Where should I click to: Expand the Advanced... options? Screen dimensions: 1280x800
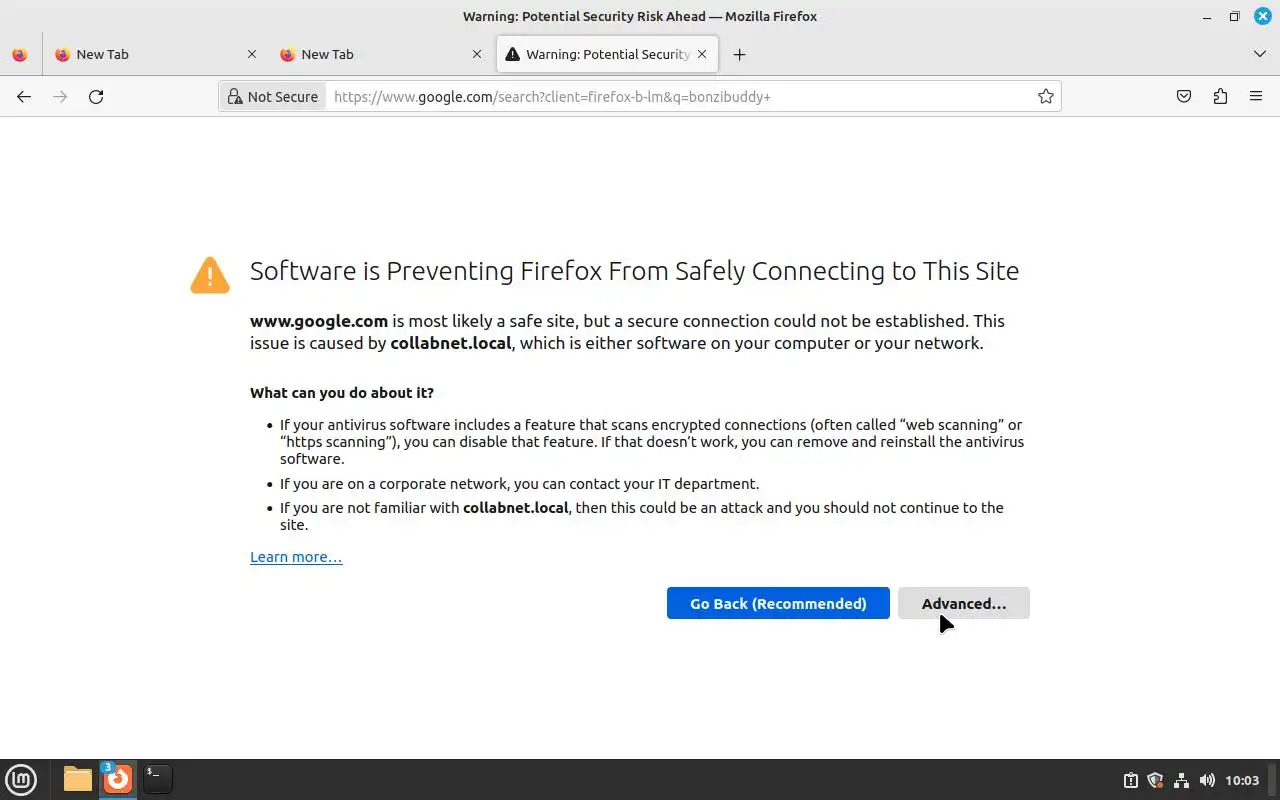click(963, 603)
